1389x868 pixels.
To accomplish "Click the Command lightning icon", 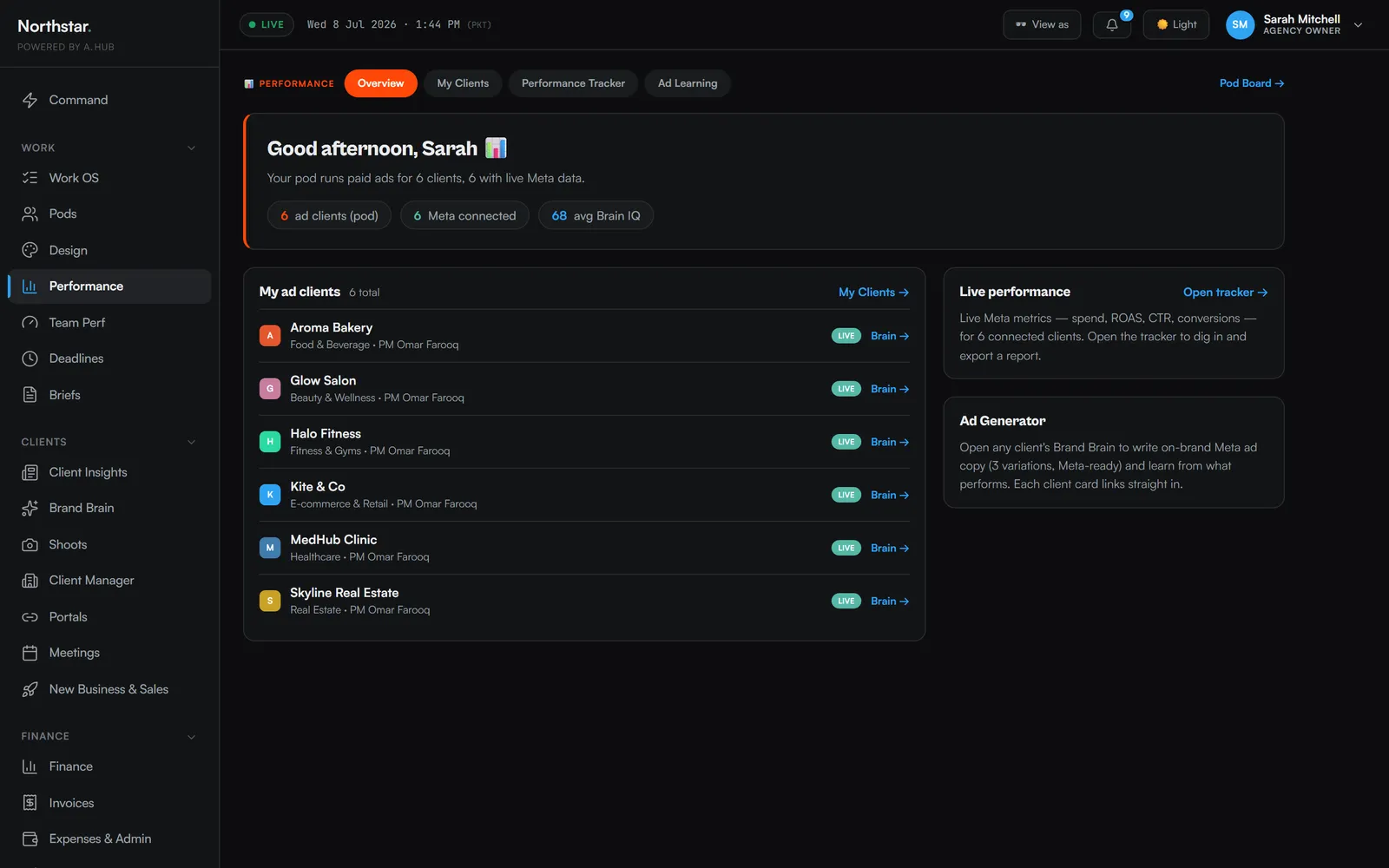I will point(30,100).
